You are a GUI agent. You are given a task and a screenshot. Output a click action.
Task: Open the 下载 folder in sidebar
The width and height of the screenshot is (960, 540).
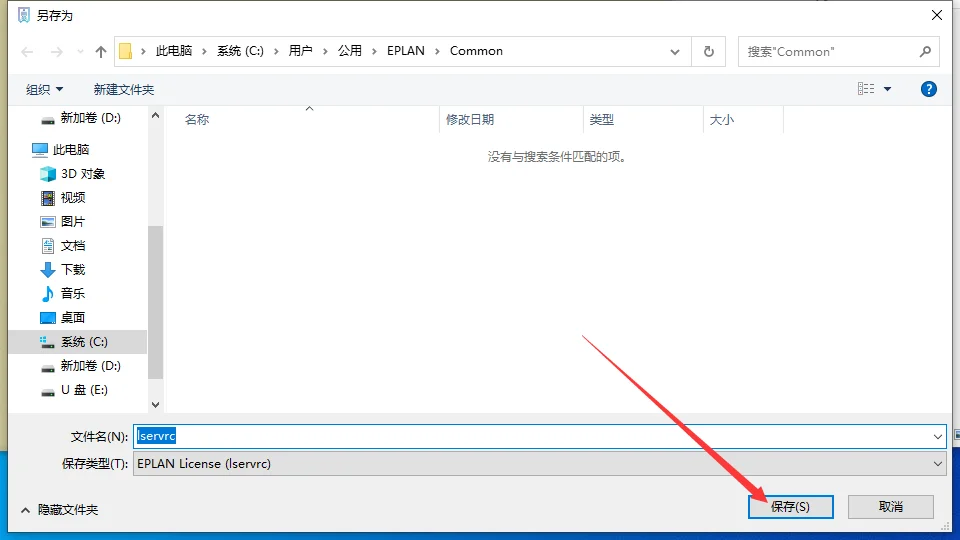[x=73, y=270]
